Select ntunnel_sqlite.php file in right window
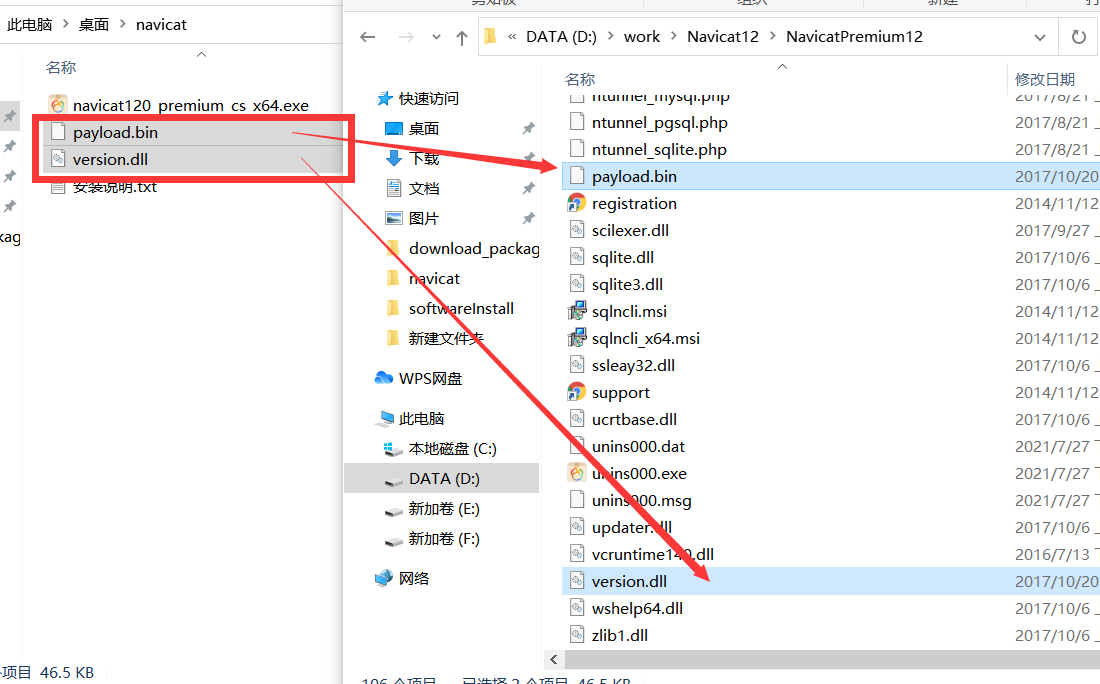Screen dimensions: 1100x684 pos(659,149)
